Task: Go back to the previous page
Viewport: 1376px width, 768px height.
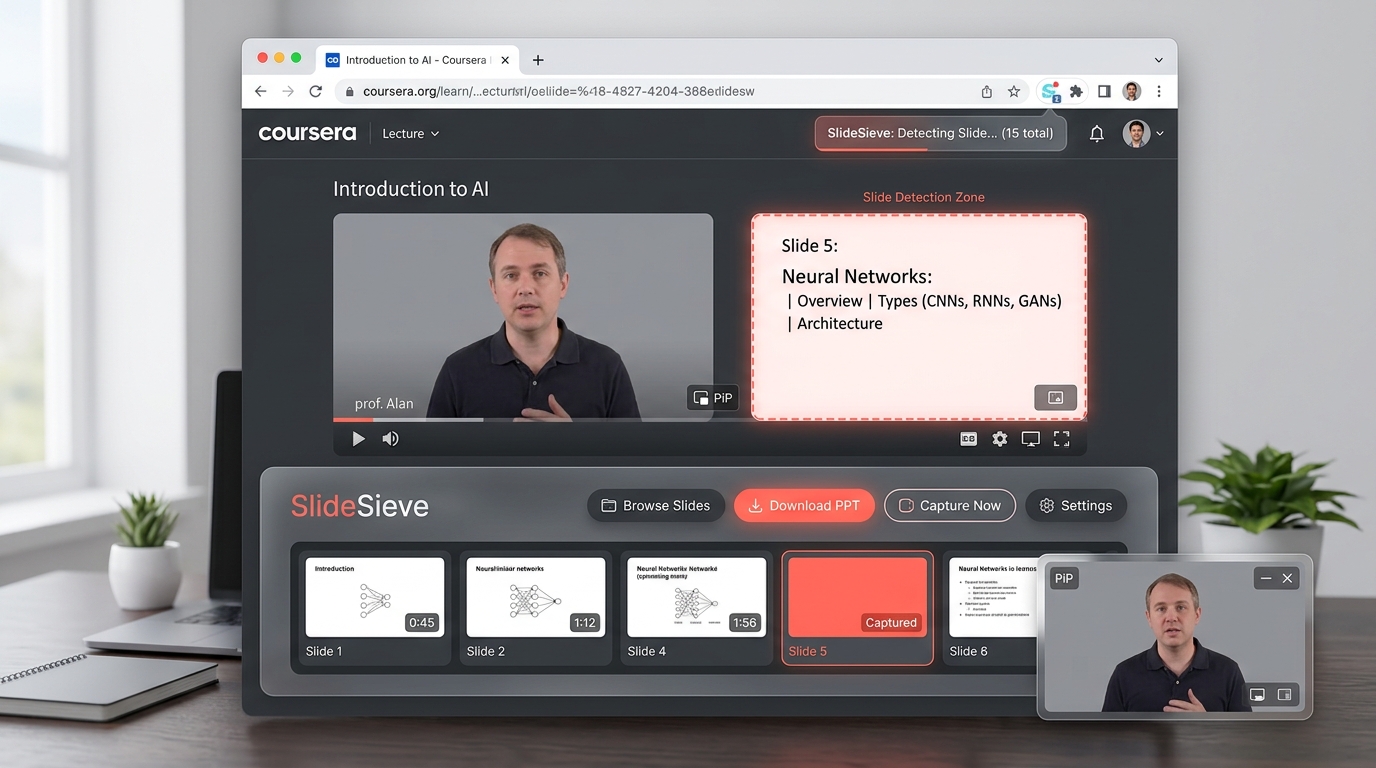Action: tap(261, 91)
